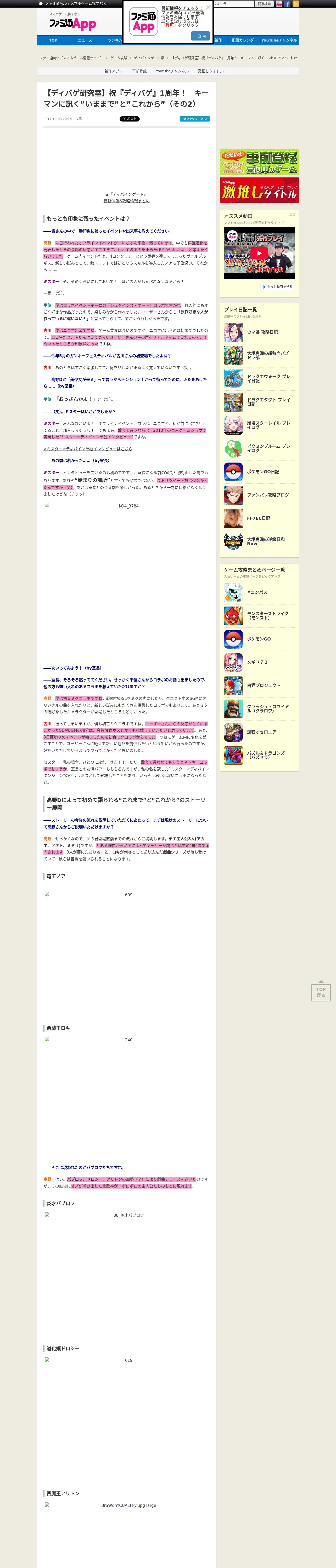The image size is (336, 1568).
Task: Select the 事前登録 sub-menu item
Action: (140, 71)
